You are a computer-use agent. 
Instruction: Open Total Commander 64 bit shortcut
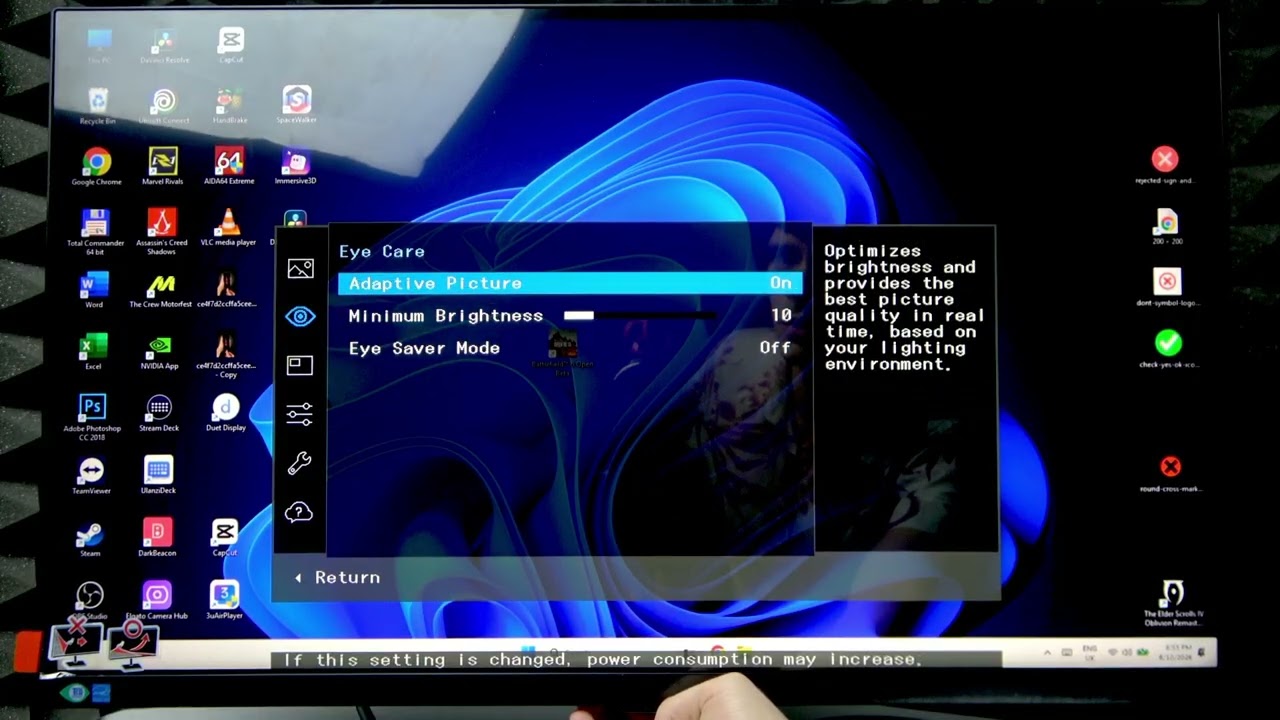click(x=95, y=229)
